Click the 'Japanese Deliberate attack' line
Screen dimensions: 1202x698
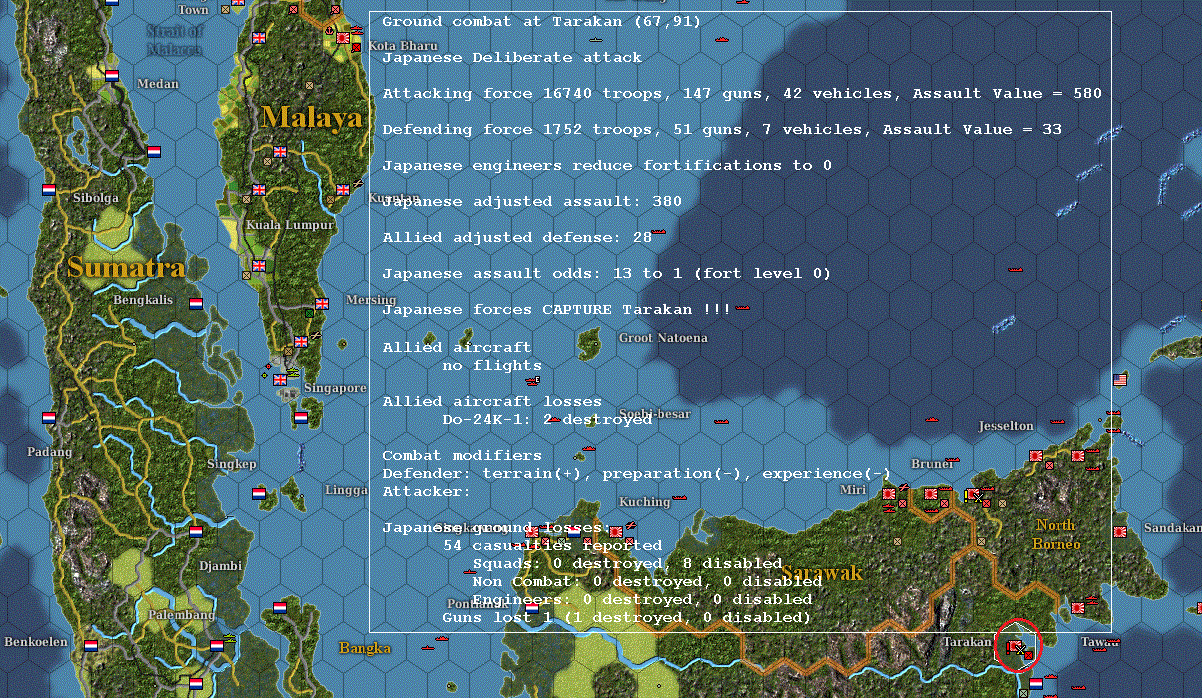coord(512,57)
